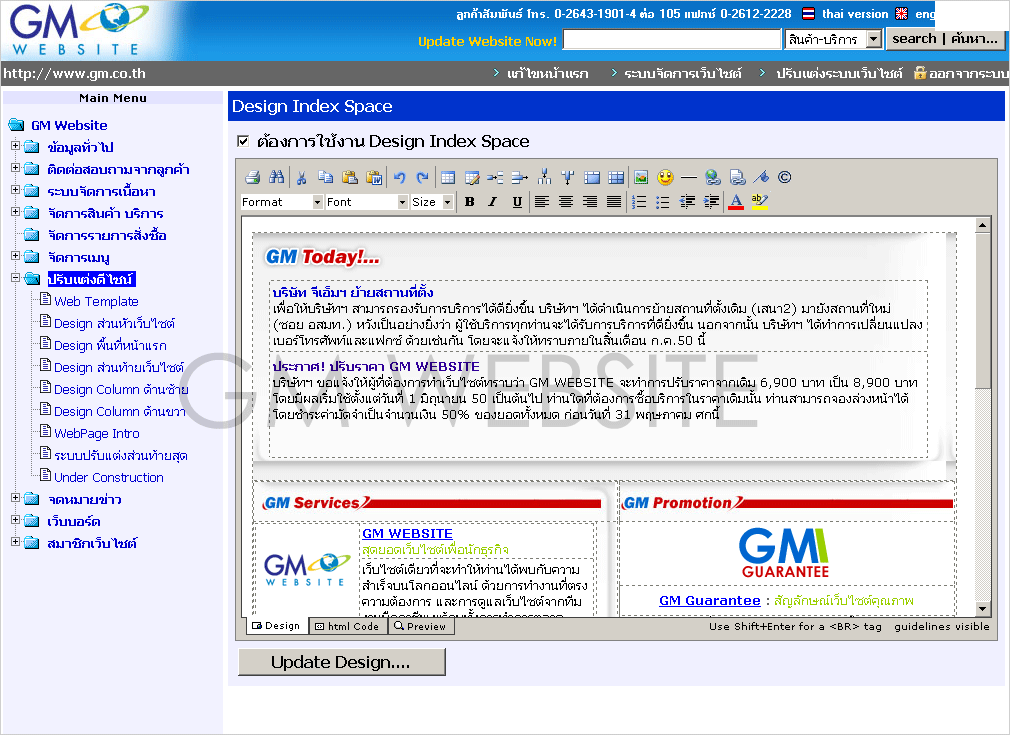The width and height of the screenshot is (1010, 735).
Task: Open Design ส่วนหัวเว็บไซต์ menu item
Action: pyautogui.click(x=114, y=323)
